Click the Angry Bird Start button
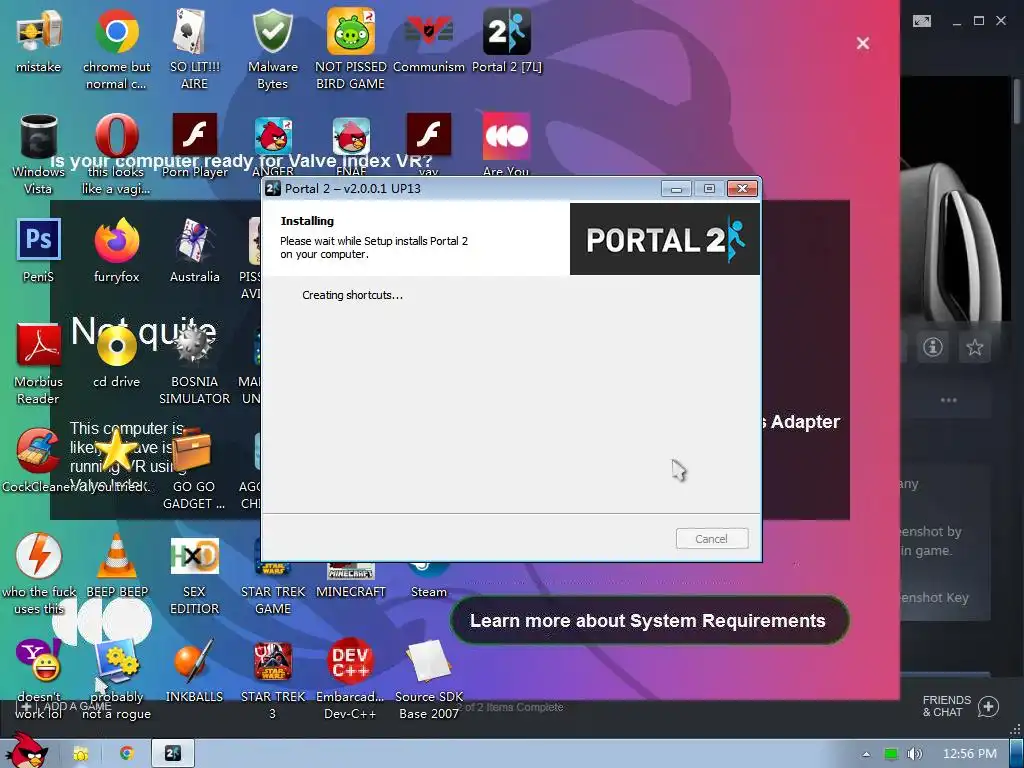The image size is (1024, 768). (x=25, y=750)
